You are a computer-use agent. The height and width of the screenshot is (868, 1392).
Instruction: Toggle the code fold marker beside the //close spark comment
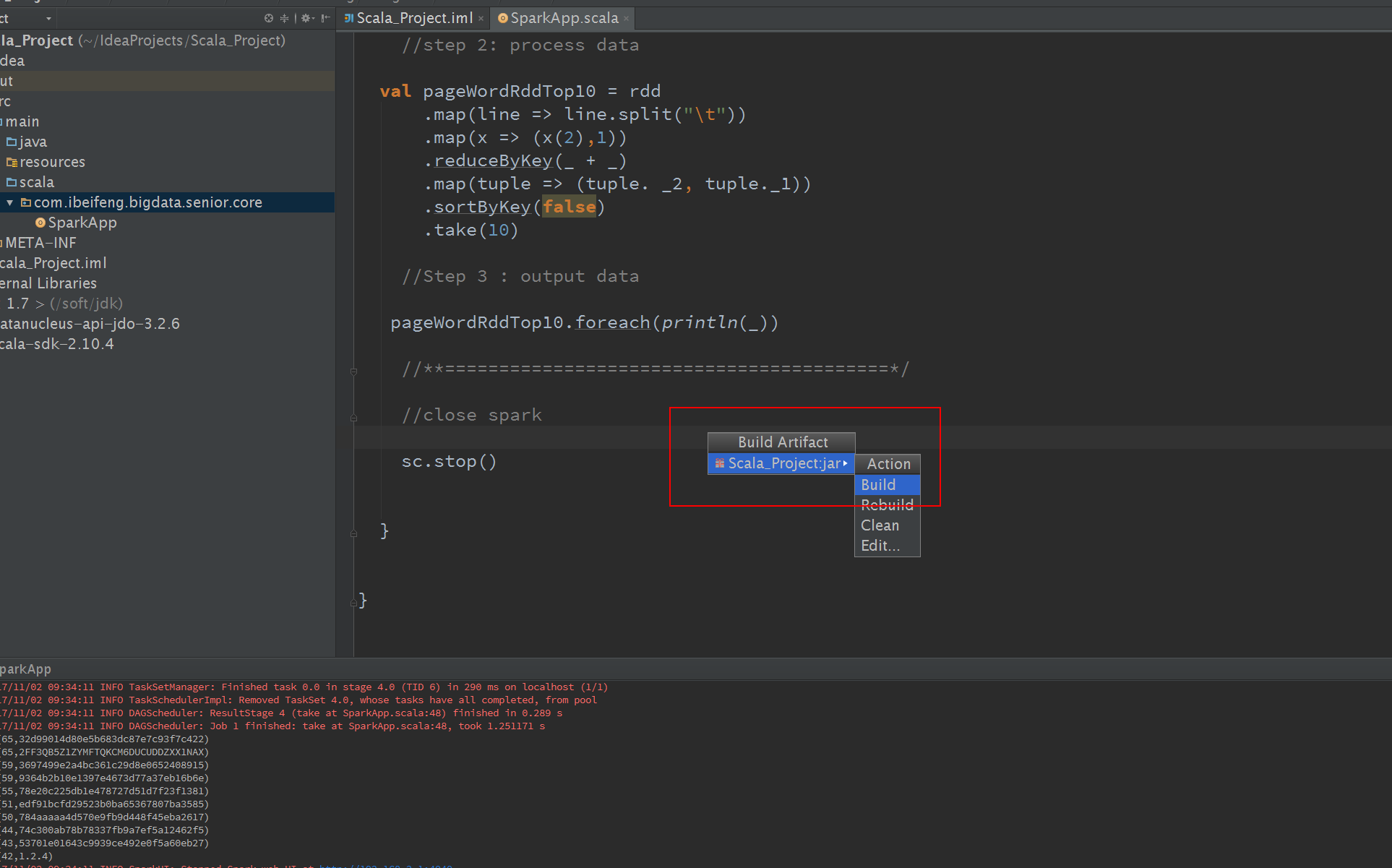tap(353, 417)
